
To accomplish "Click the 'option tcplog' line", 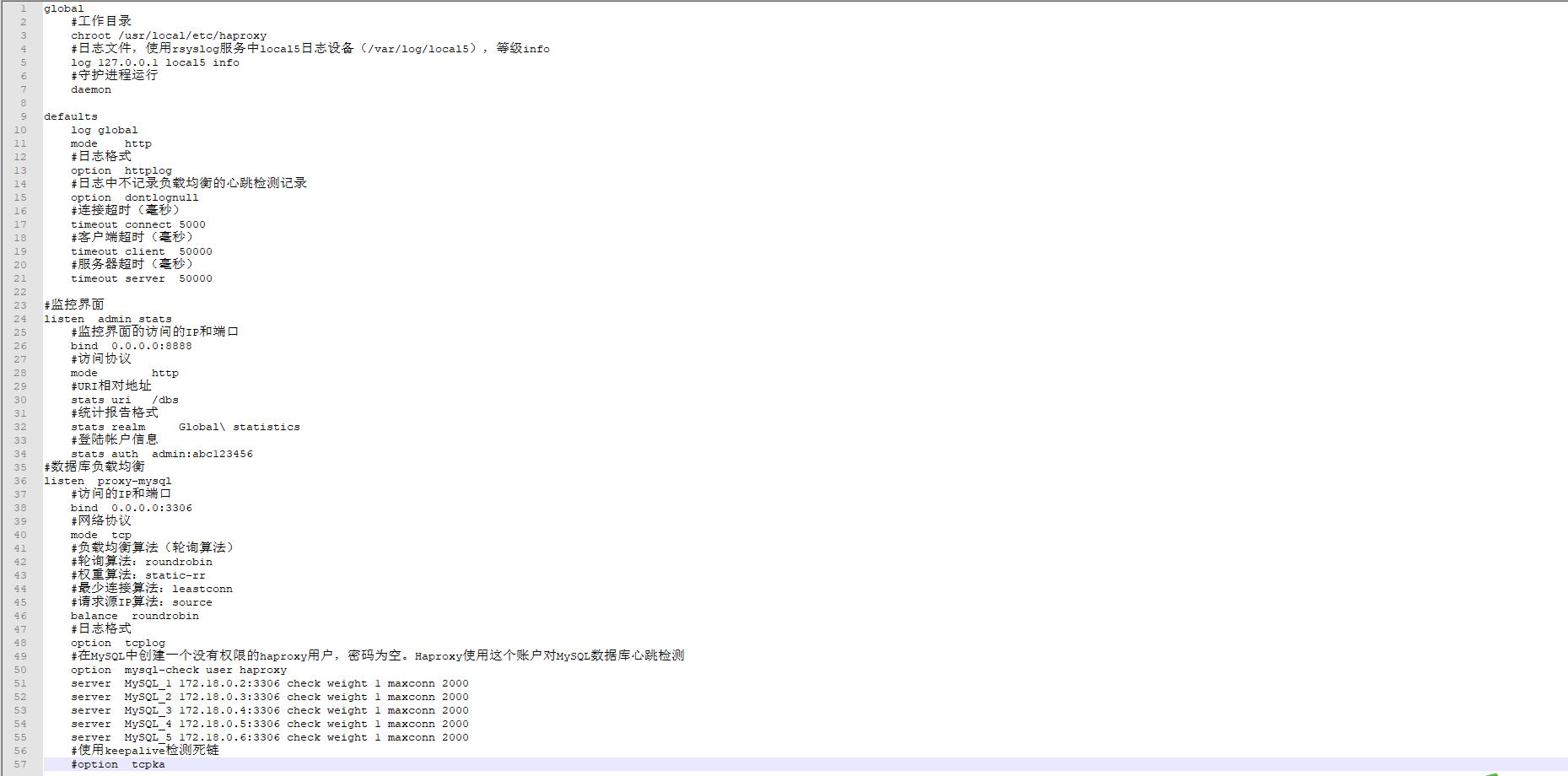I will pos(118,643).
